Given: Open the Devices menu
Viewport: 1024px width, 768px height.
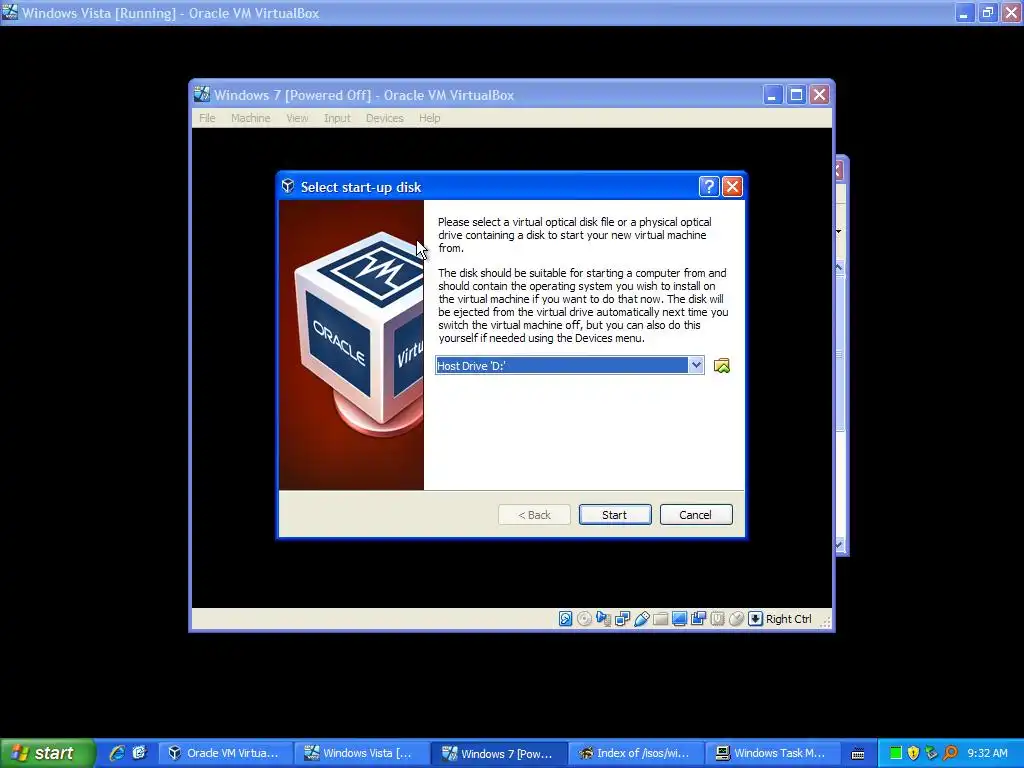Looking at the screenshot, I should 384,118.
